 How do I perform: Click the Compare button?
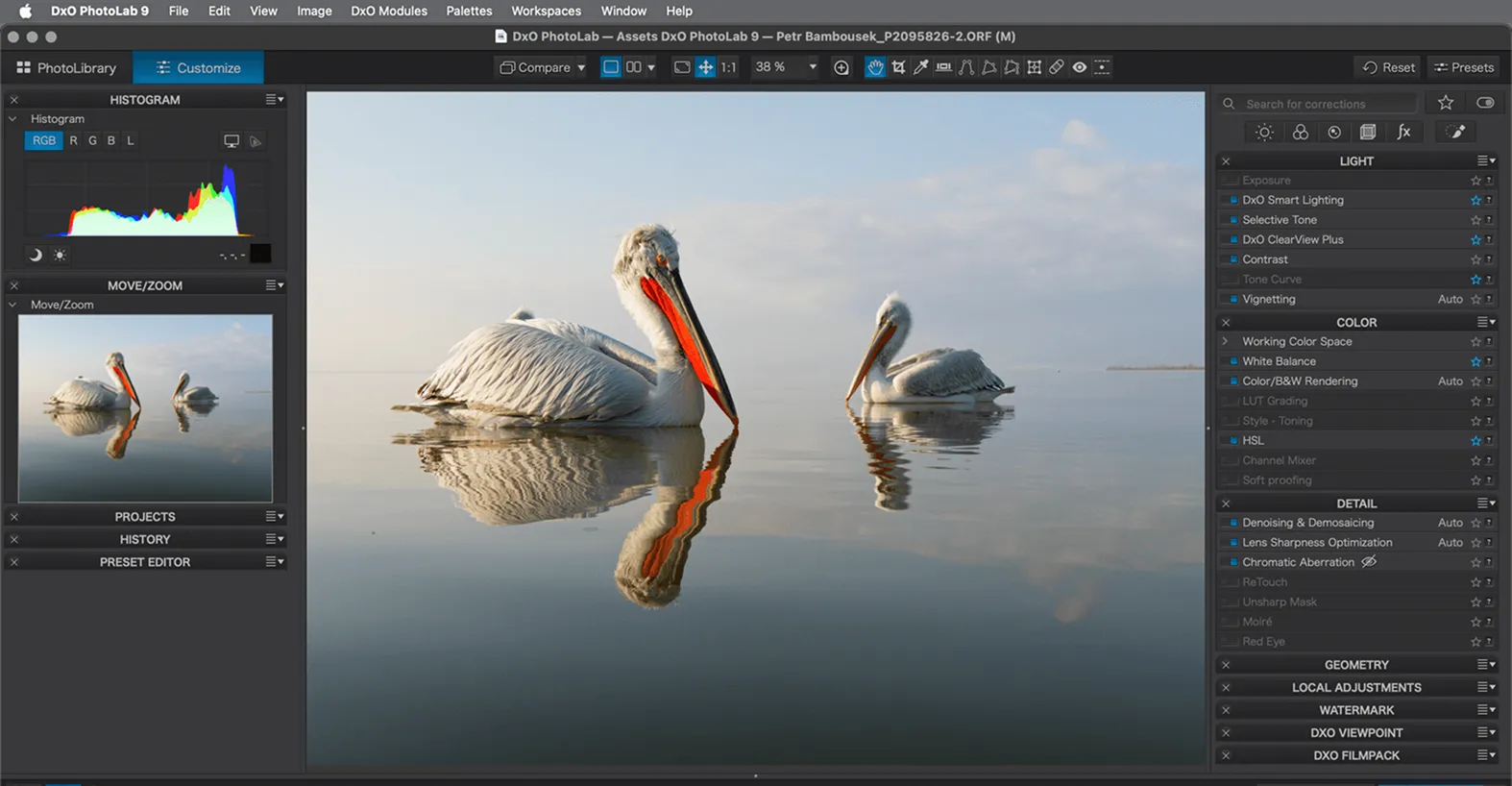536,67
